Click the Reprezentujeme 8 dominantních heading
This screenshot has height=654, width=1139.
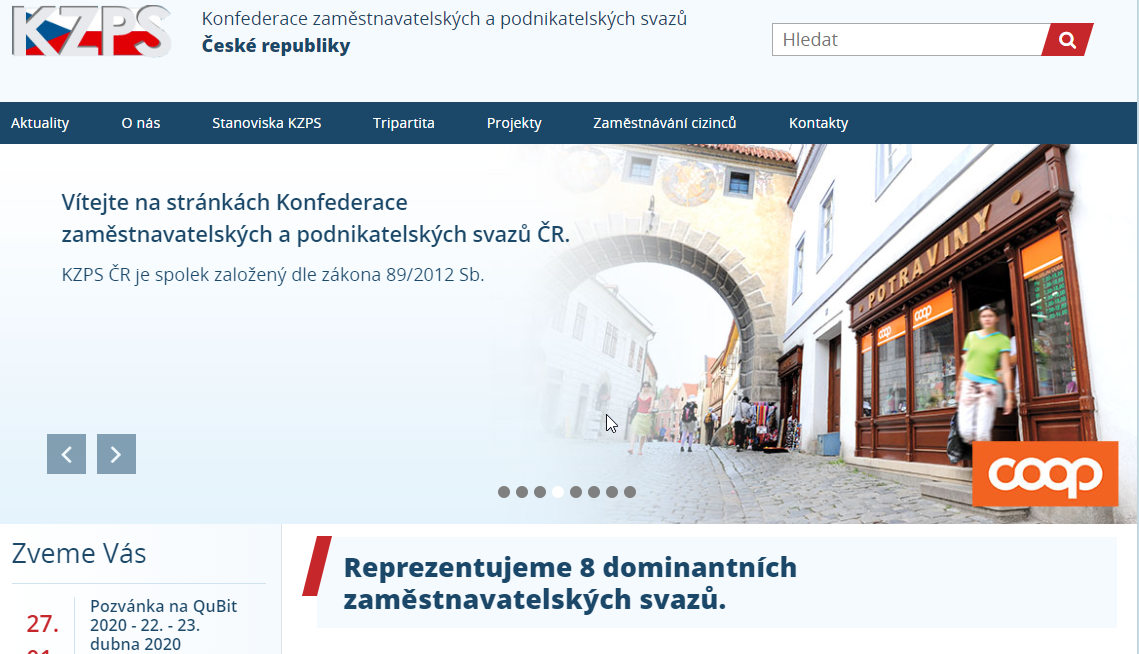tap(570, 584)
